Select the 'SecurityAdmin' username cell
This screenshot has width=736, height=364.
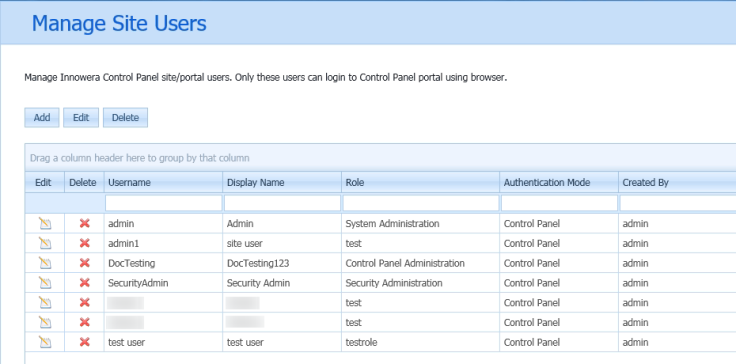pyautogui.click(x=163, y=283)
